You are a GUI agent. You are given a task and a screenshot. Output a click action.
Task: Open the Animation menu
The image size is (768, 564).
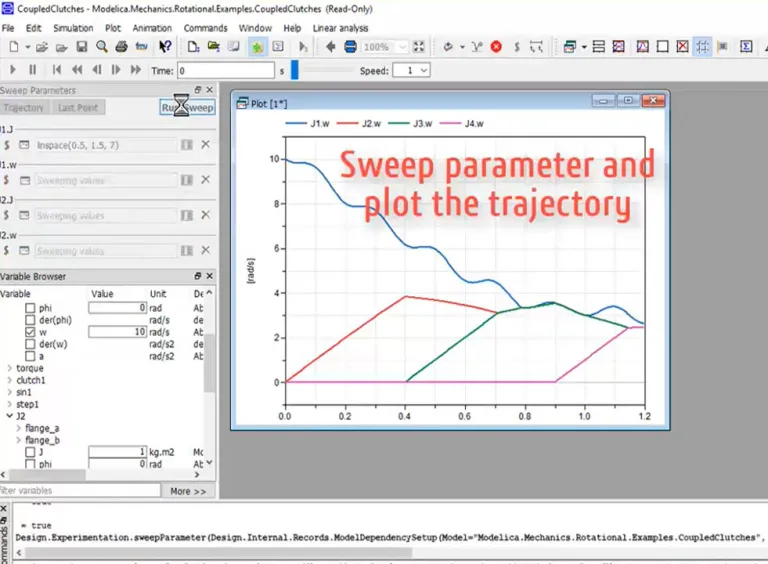[152, 28]
